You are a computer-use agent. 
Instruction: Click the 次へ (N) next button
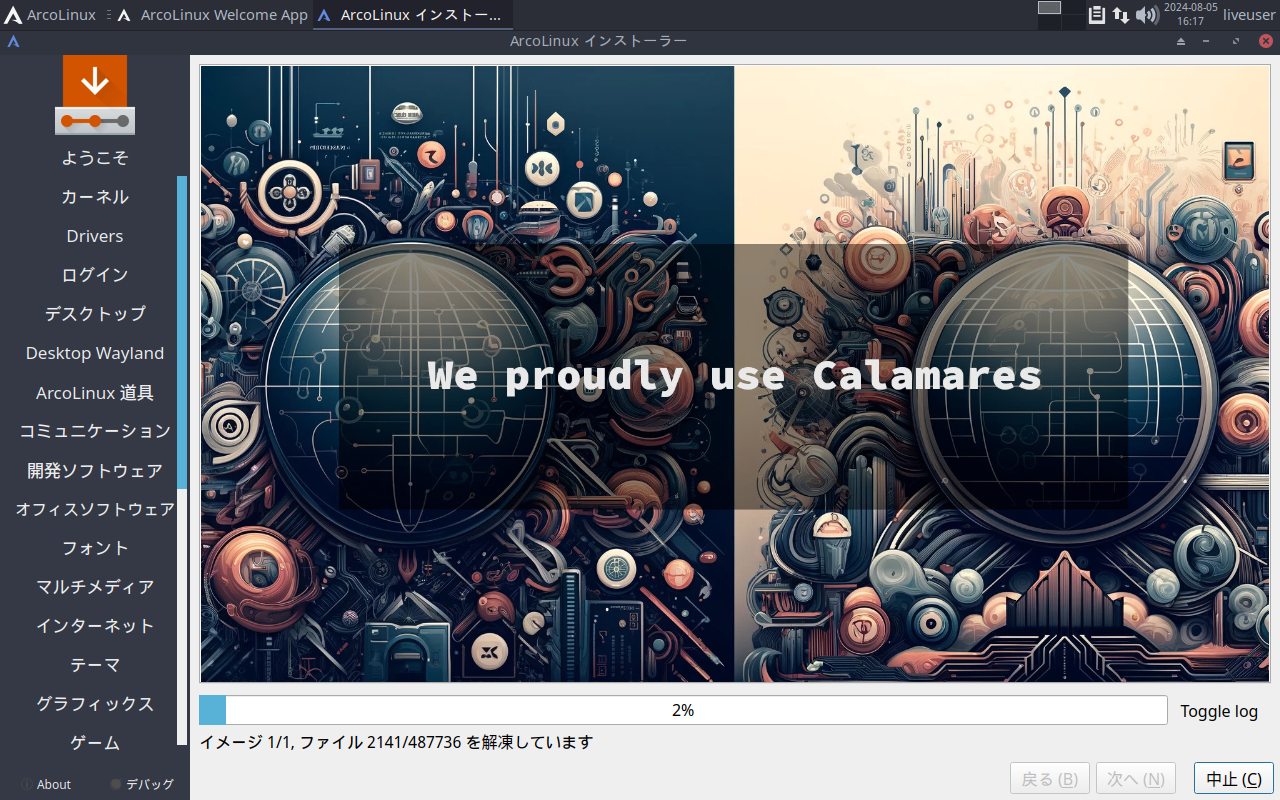point(1136,779)
